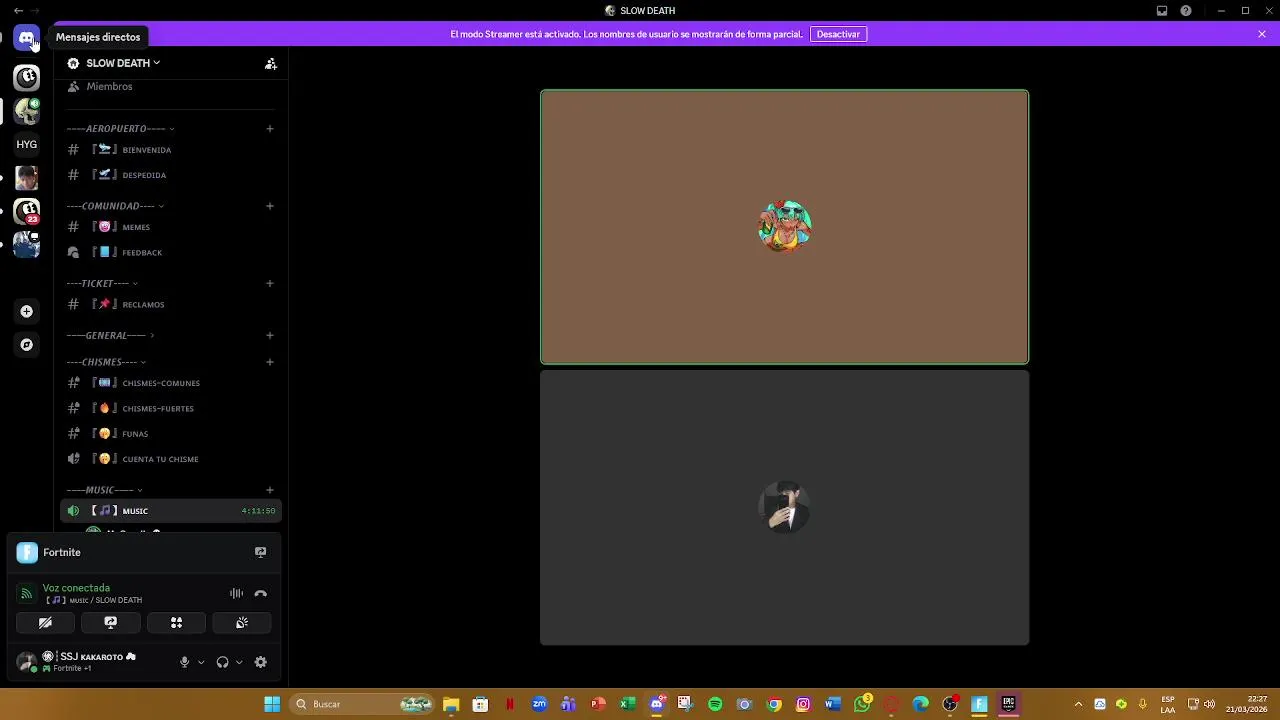1280x720 pixels.
Task: Open Windows Start menu
Action: pyautogui.click(x=272, y=704)
